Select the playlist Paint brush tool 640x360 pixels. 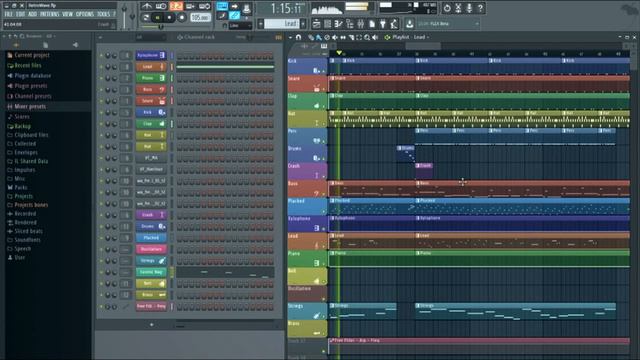318,37
